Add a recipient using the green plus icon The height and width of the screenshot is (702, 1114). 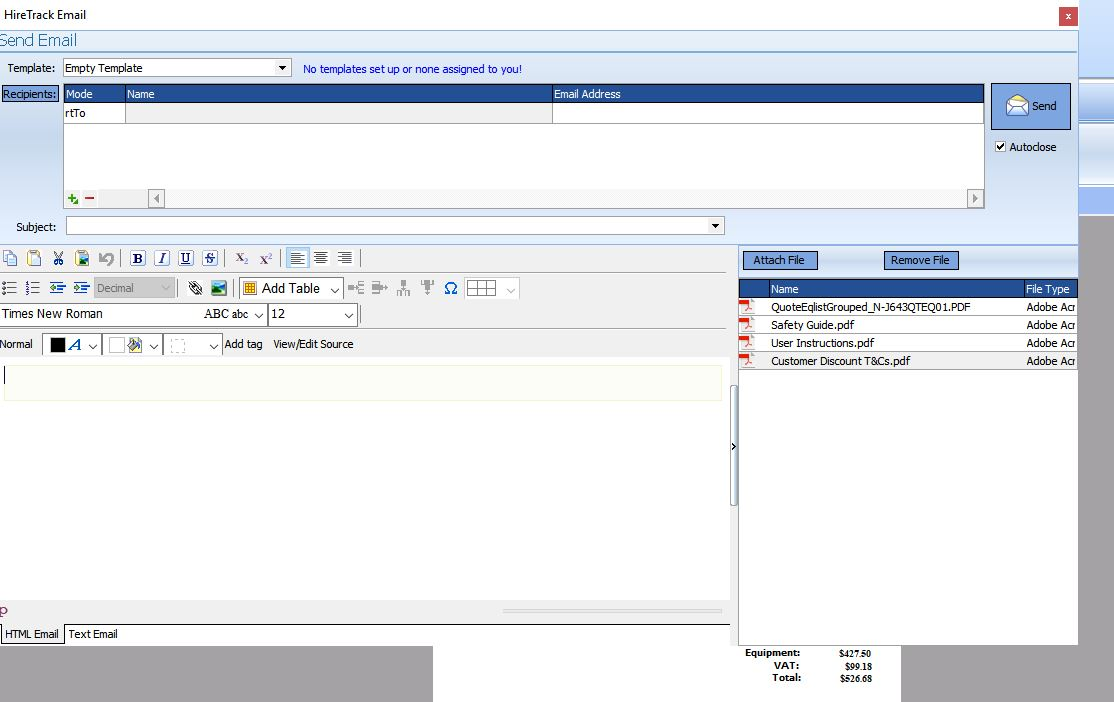71,198
